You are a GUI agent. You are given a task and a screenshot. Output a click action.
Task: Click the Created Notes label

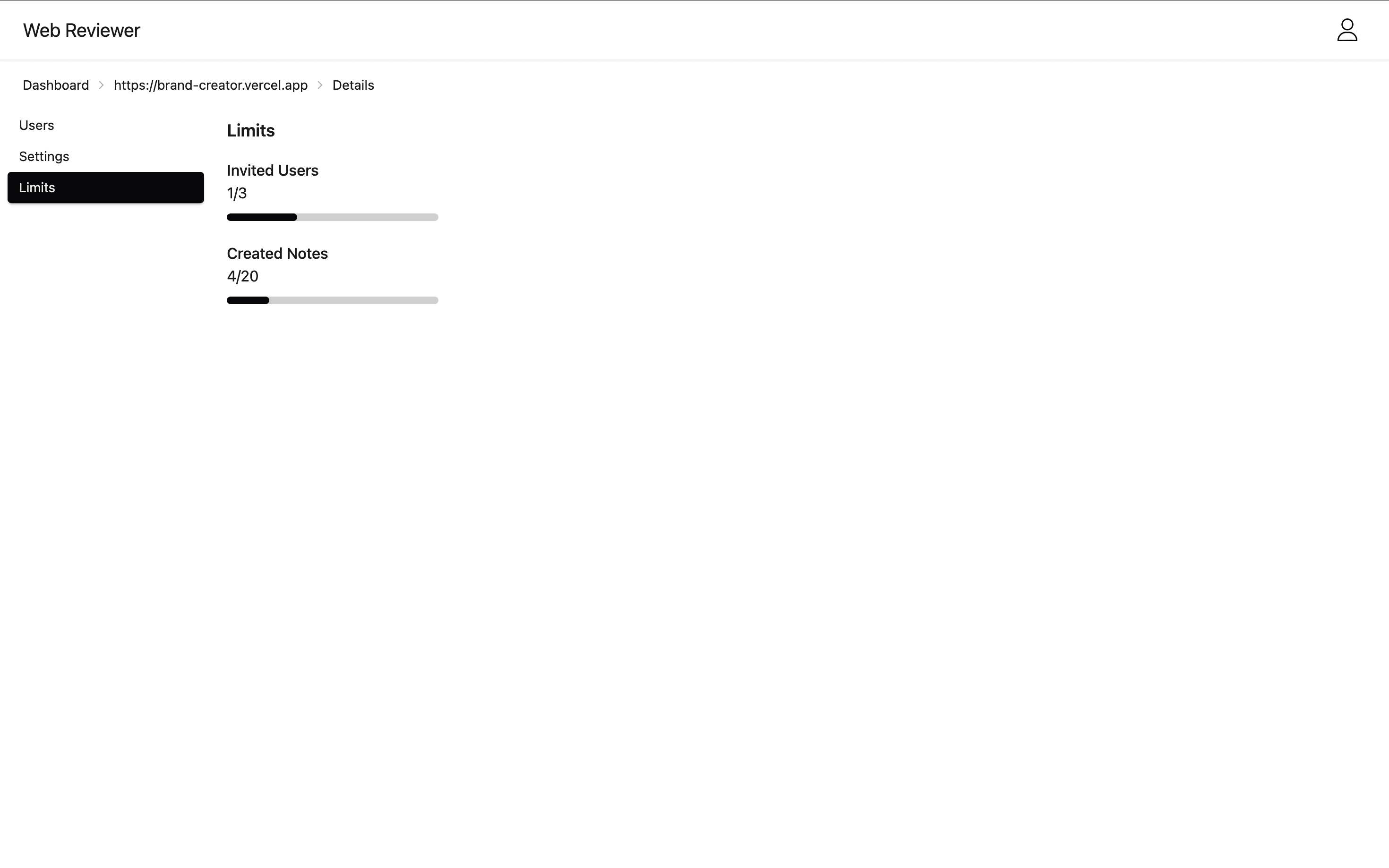point(277,253)
